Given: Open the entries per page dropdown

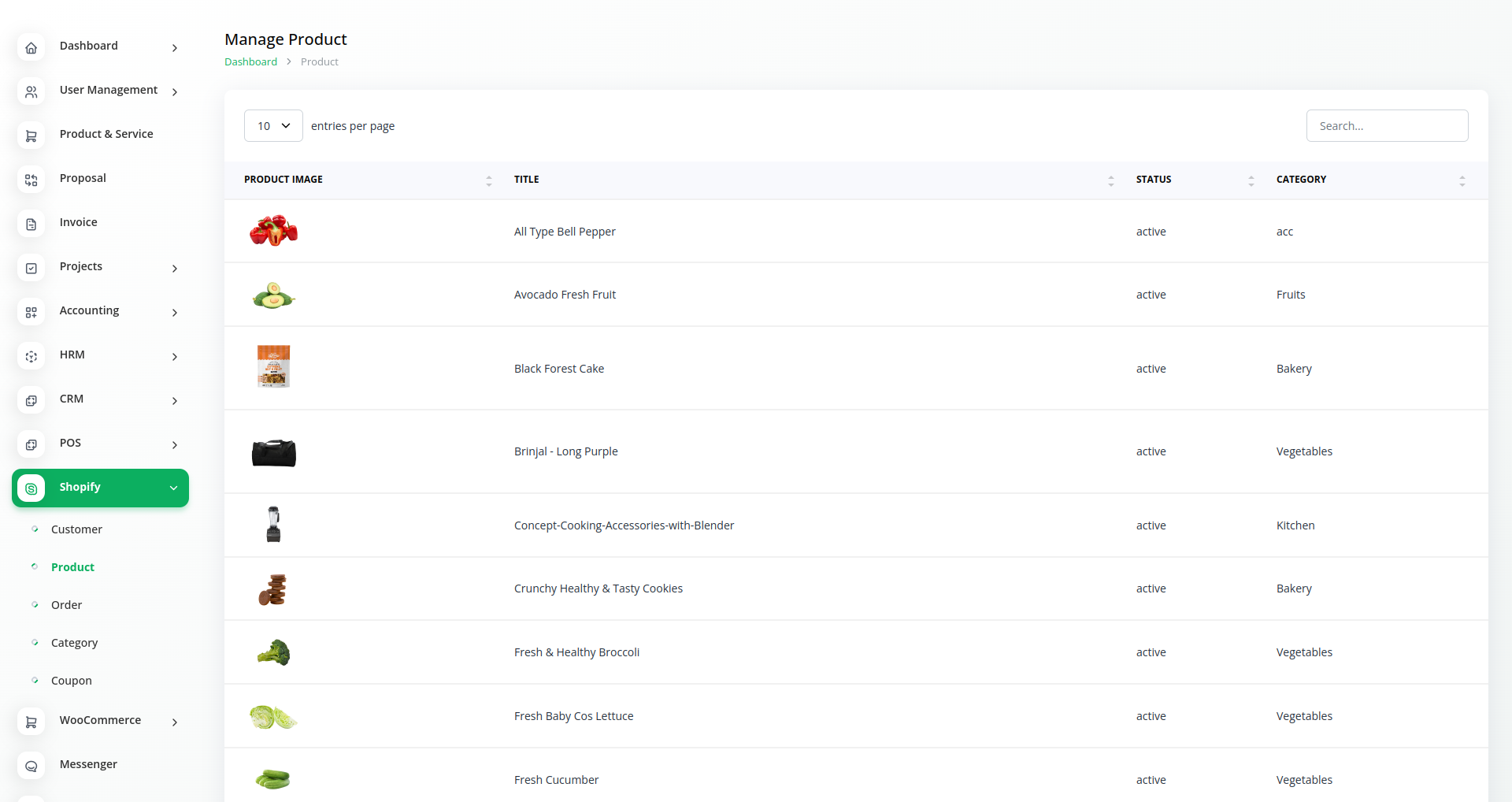Looking at the screenshot, I should [x=273, y=126].
